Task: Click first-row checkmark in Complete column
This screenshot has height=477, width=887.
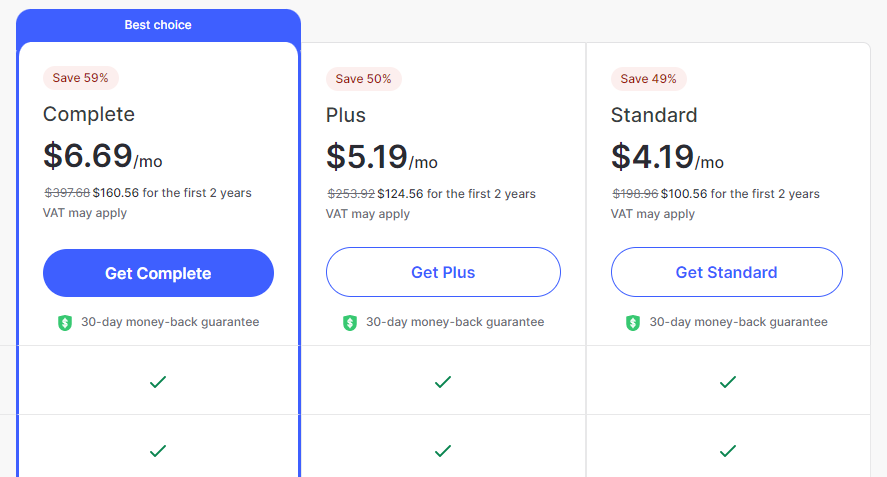Action: [x=158, y=382]
